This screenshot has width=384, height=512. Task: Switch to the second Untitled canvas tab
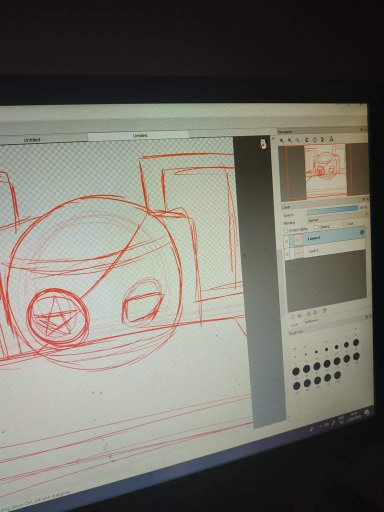tap(140, 136)
